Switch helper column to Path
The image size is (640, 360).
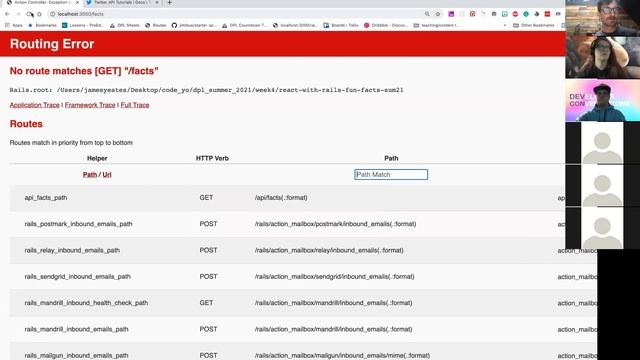click(x=90, y=174)
